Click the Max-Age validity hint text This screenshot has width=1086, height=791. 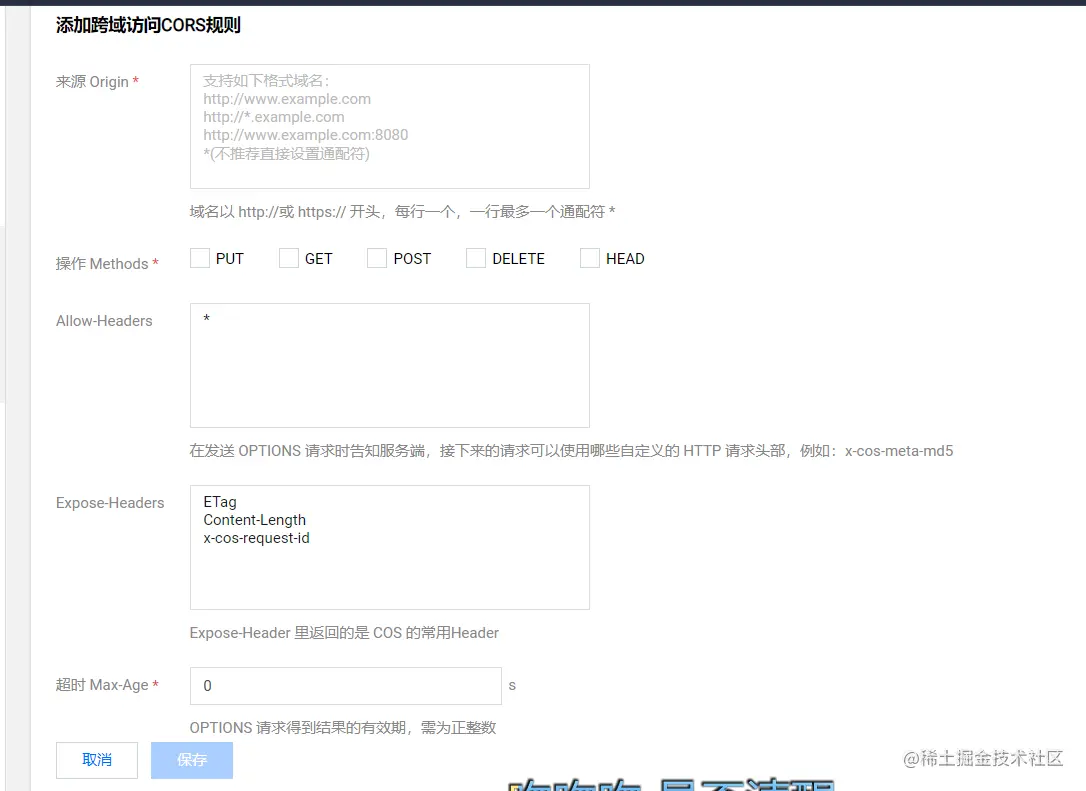tap(343, 728)
